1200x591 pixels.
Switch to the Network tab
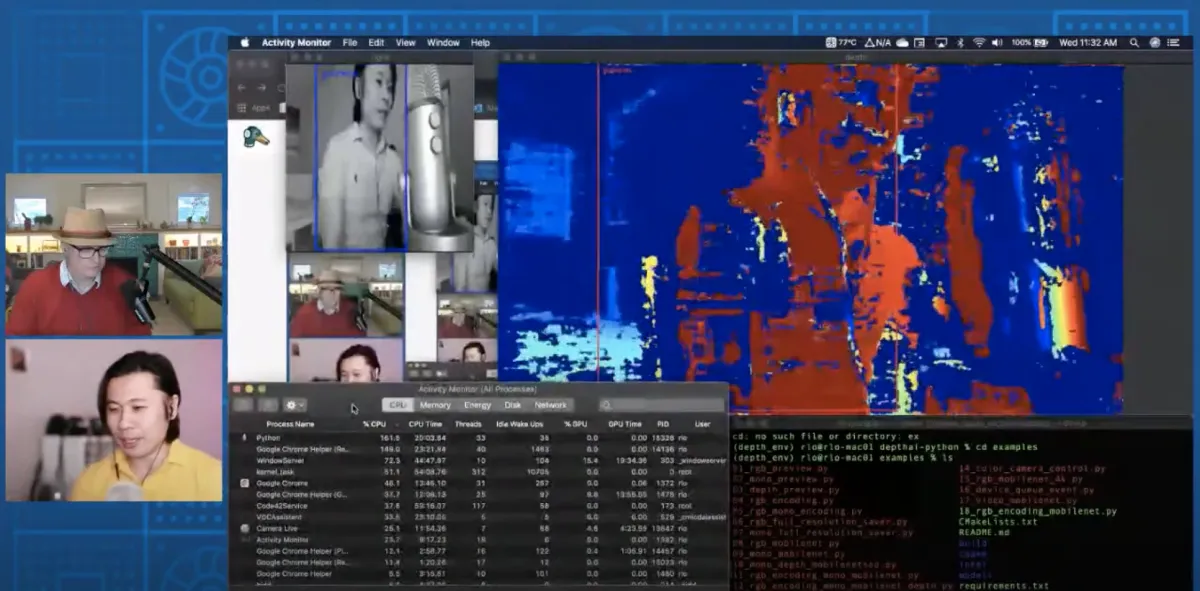tap(551, 405)
